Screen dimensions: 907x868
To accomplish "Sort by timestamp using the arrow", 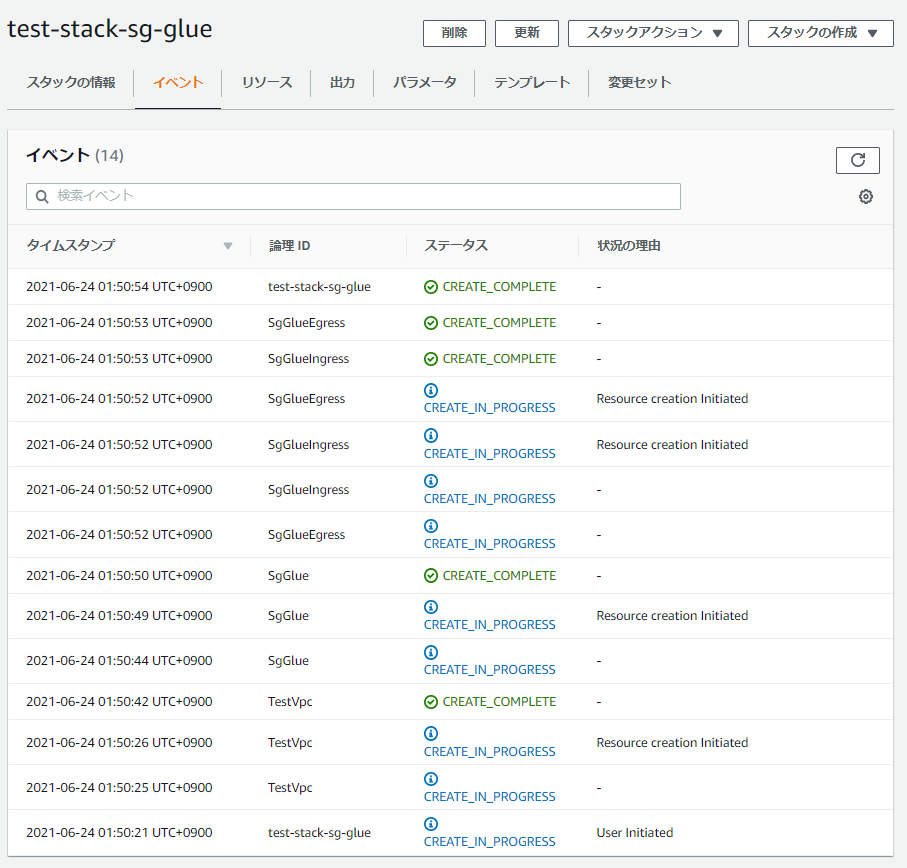I will point(228,246).
